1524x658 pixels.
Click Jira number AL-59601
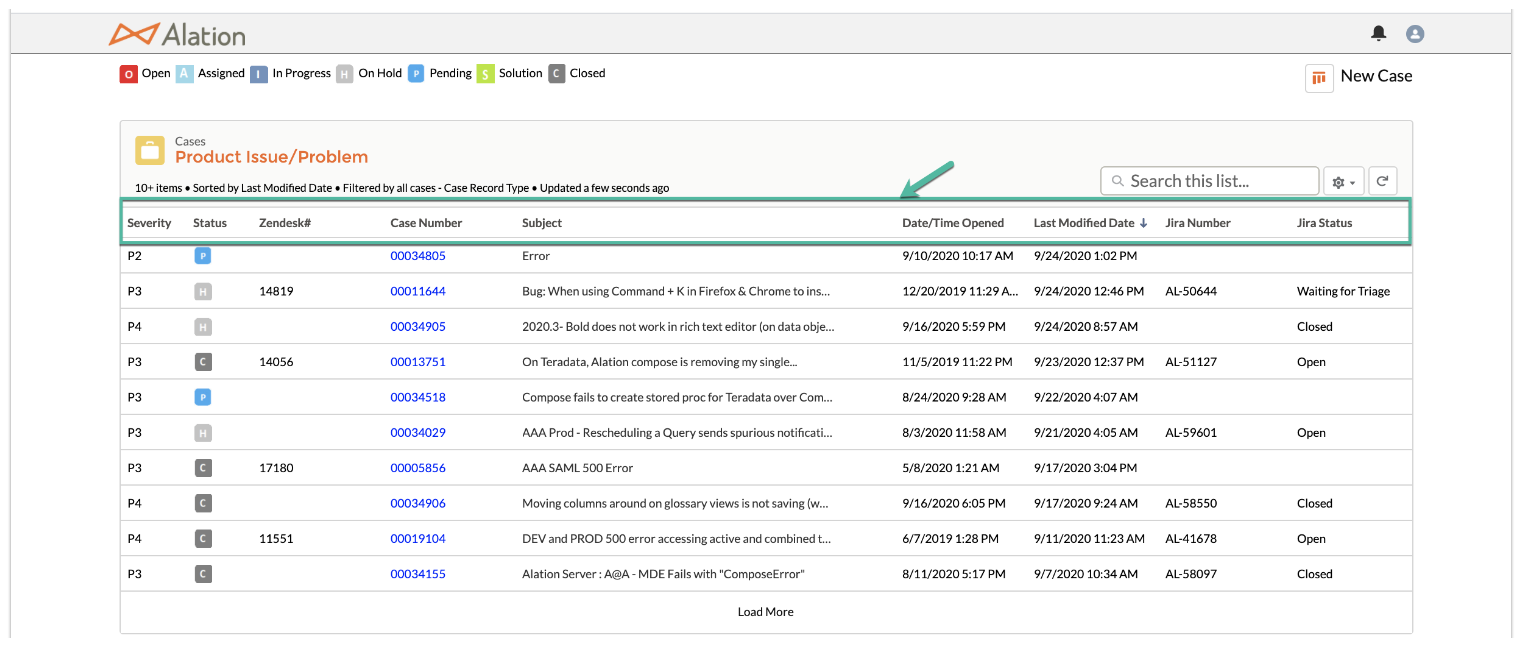[x=1191, y=433]
